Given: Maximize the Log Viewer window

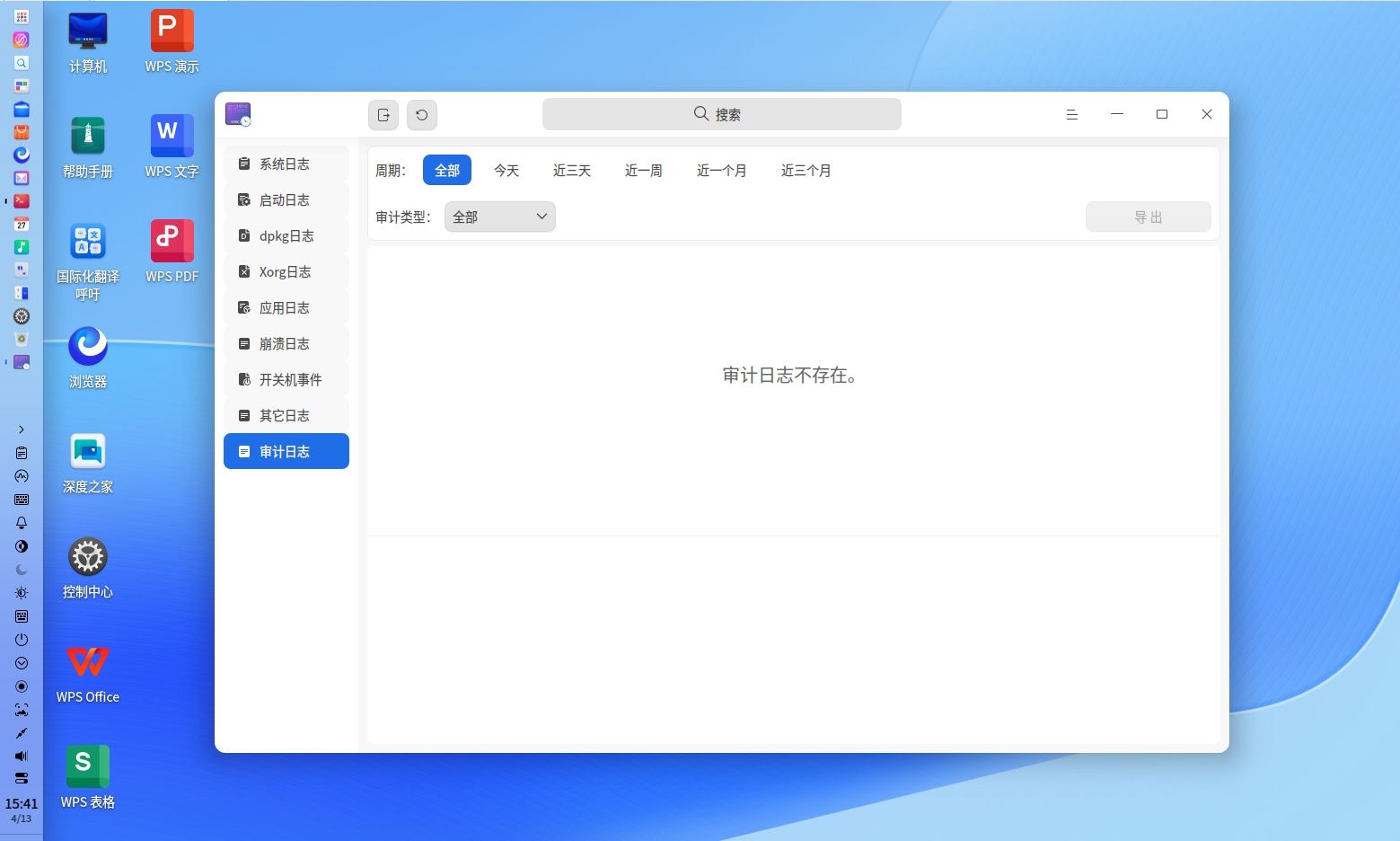Looking at the screenshot, I should [x=1162, y=114].
